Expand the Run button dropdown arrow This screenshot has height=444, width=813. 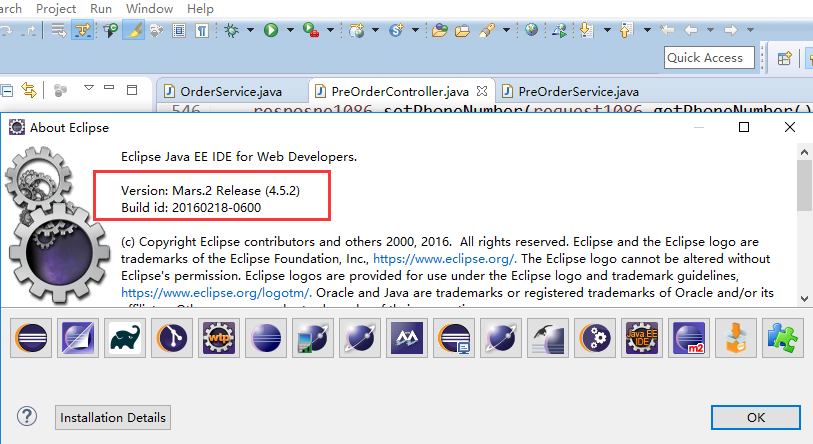(290, 30)
